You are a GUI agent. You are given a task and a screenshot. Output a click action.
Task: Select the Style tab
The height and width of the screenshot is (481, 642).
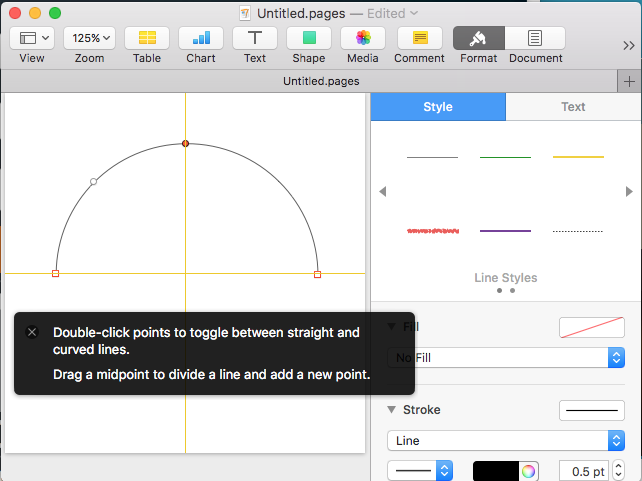tap(438, 107)
